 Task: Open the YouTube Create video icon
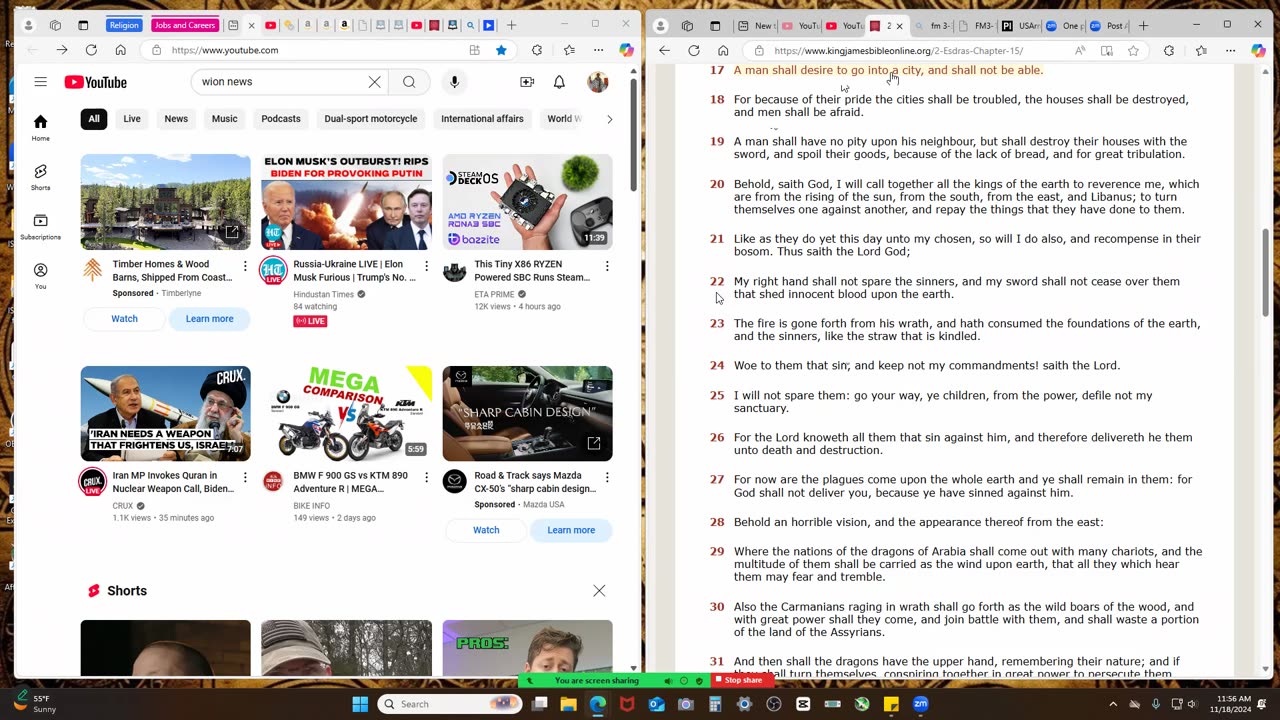click(527, 82)
